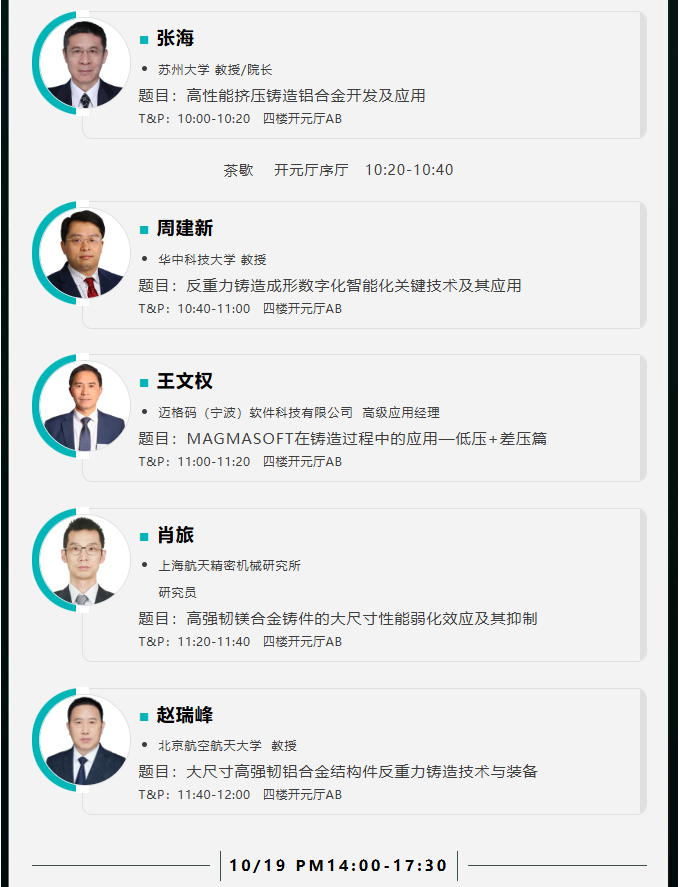
Task: Click 肖旅's speaker portrait photo
Action: tap(85, 560)
